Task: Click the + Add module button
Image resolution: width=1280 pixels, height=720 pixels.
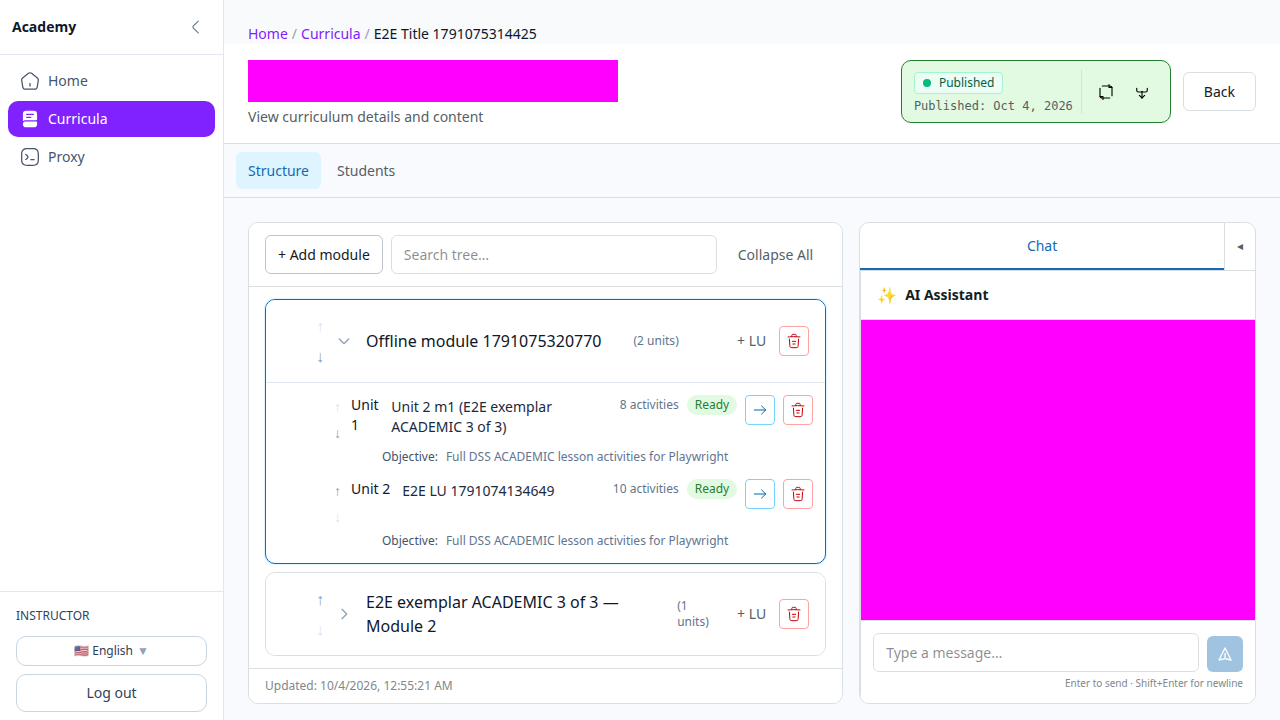Action: point(324,255)
